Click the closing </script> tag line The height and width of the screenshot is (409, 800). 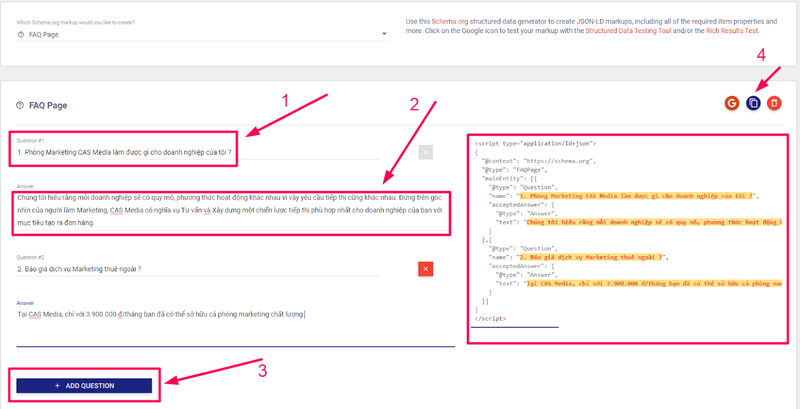tap(490, 318)
